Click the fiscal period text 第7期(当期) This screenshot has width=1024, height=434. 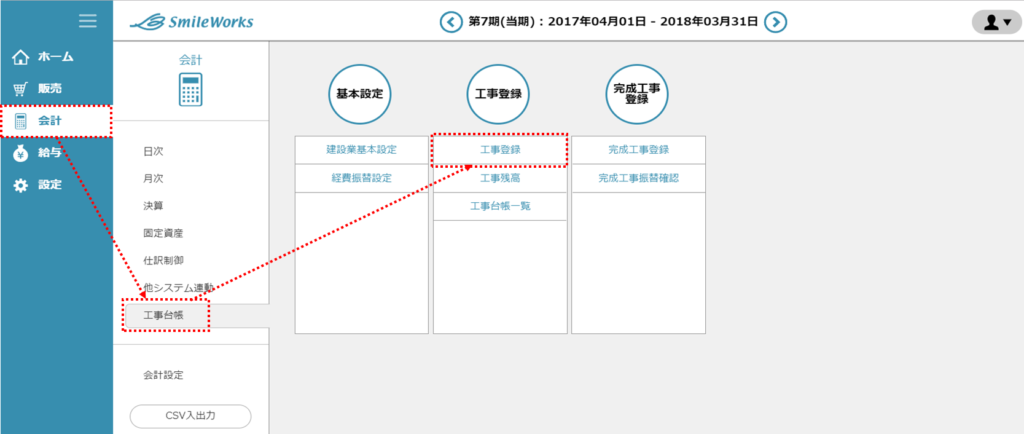coord(504,22)
